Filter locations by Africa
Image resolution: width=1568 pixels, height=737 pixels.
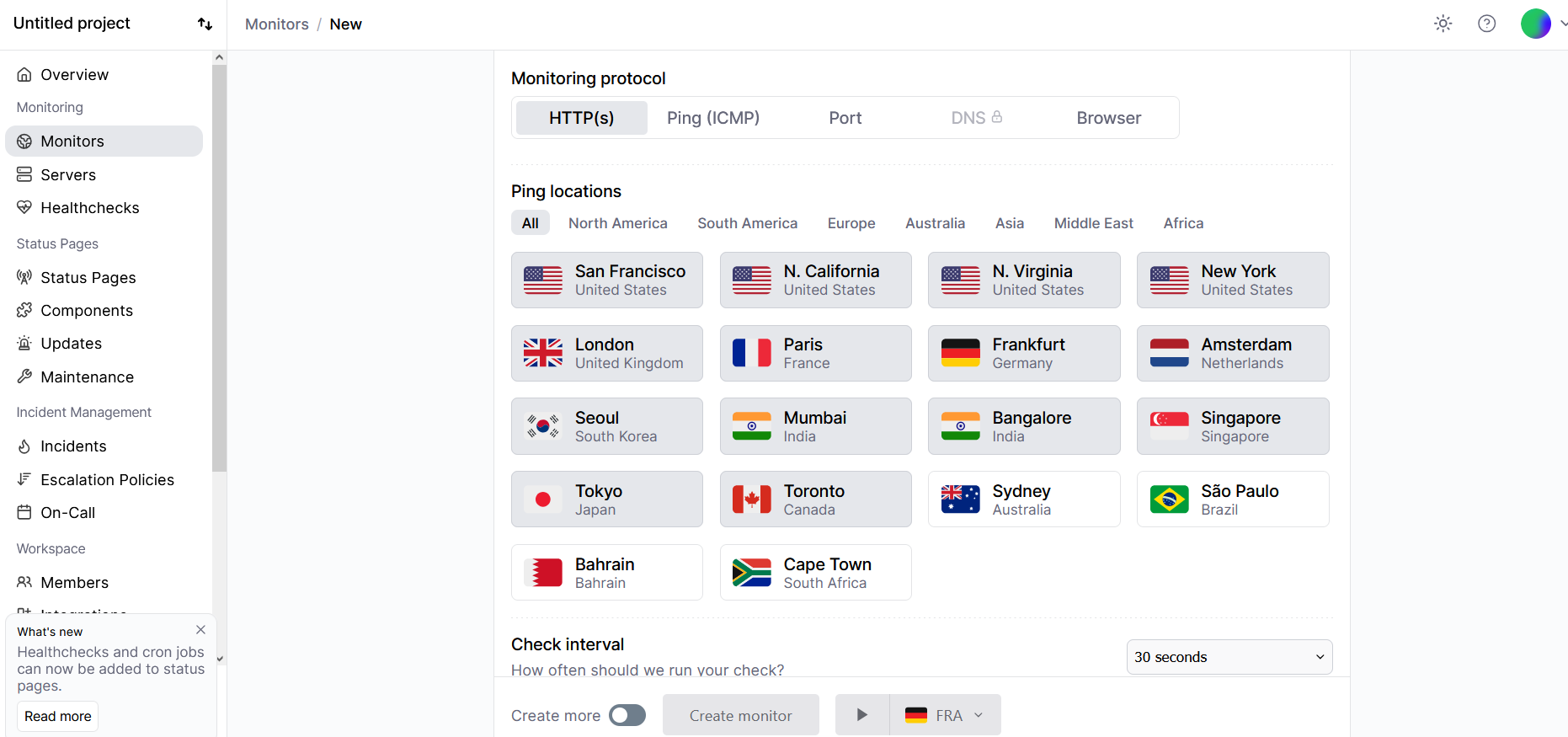tap(1183, 223)
